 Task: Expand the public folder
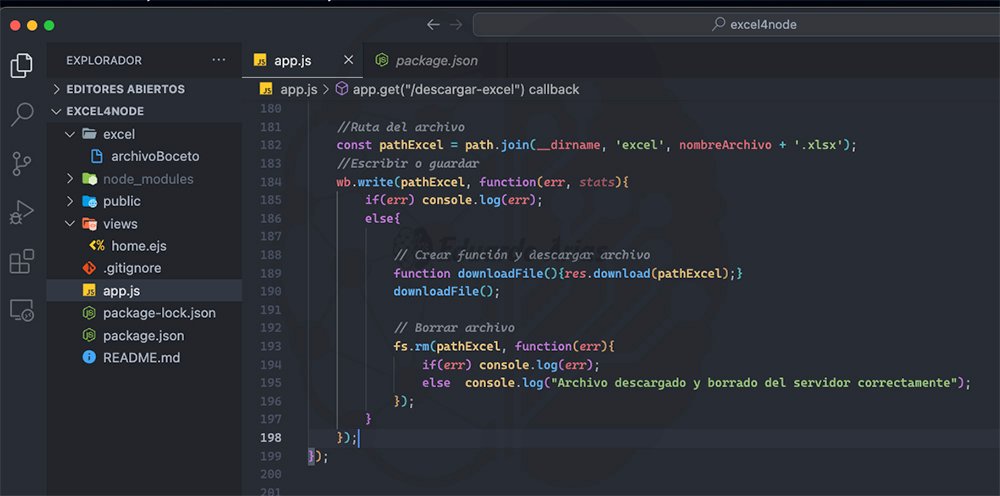coord(70,201)
